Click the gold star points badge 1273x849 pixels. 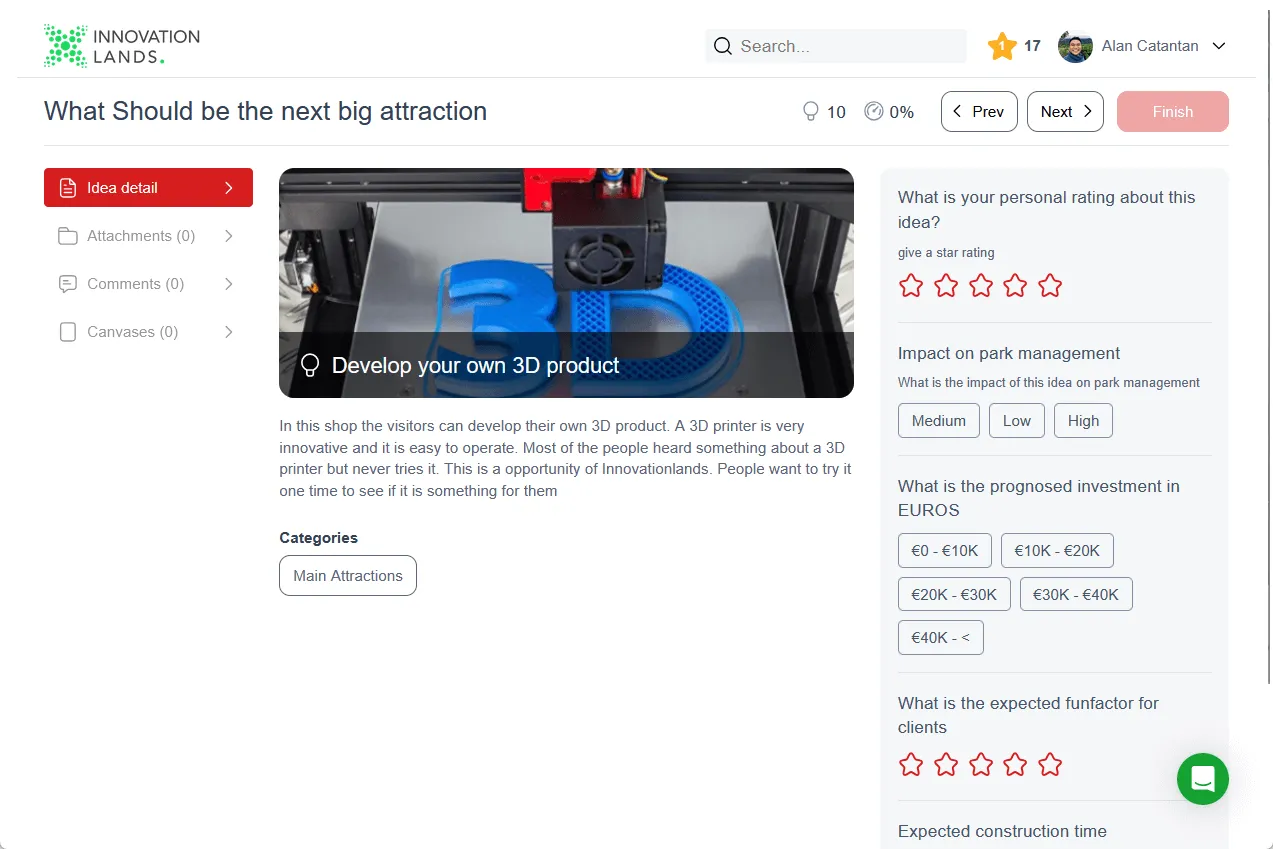coord(1002,46)
